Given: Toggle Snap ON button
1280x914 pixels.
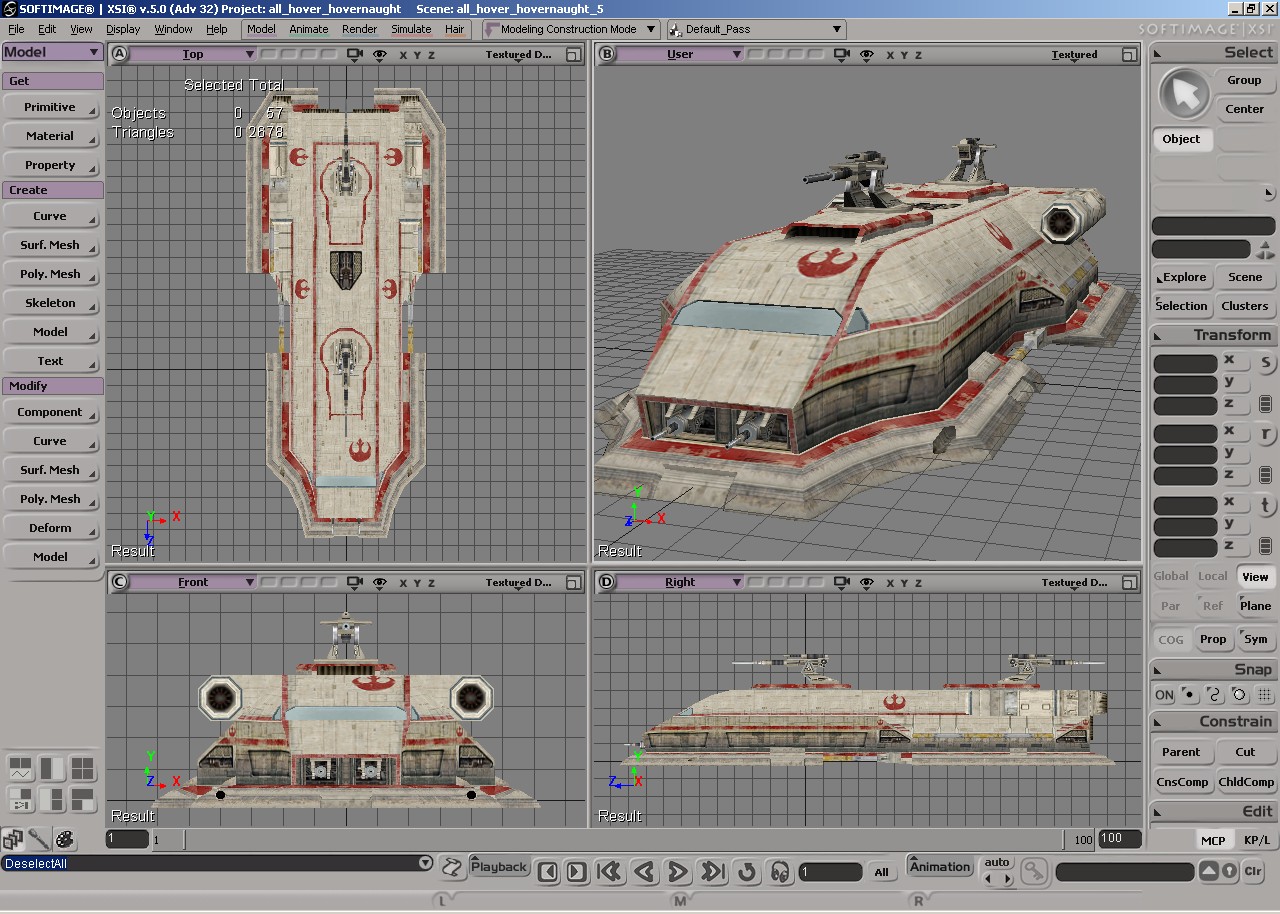Looking at the screenshot, I should click(x=1164, y=695).
